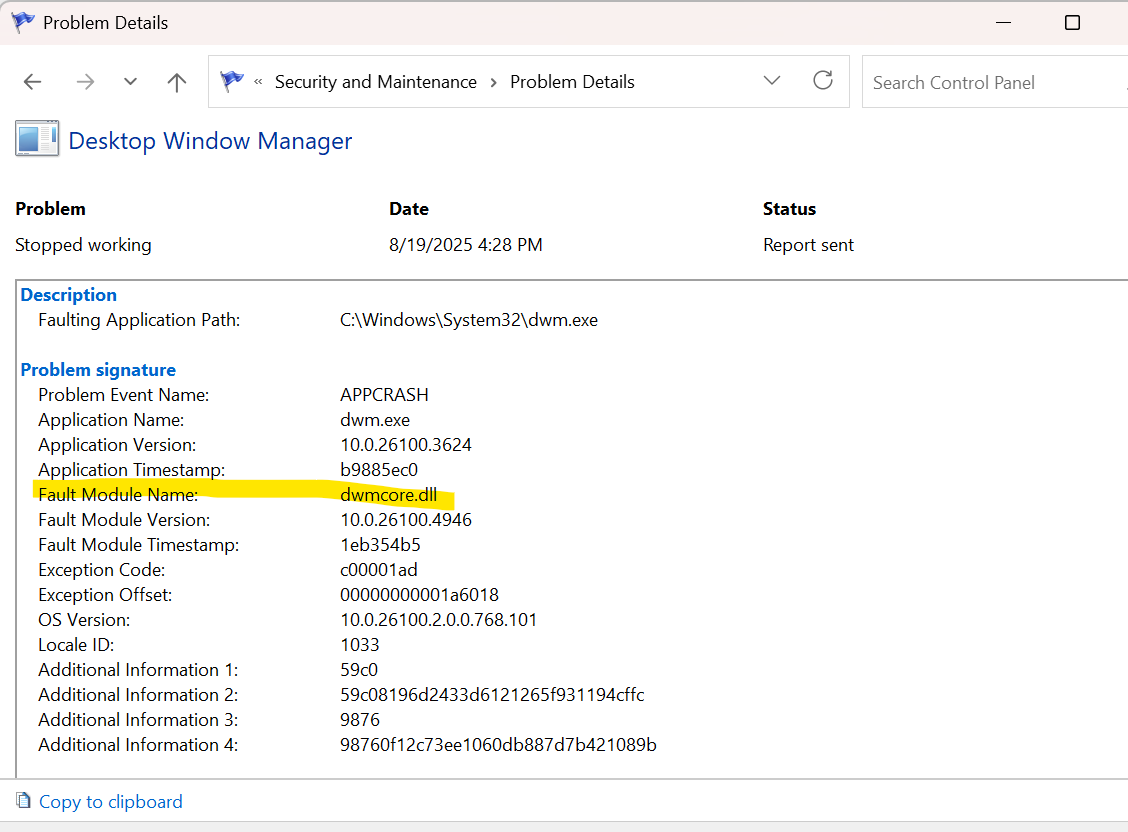Minimize the Problem Details window

pyautogui.click(x=1004, y=22)
